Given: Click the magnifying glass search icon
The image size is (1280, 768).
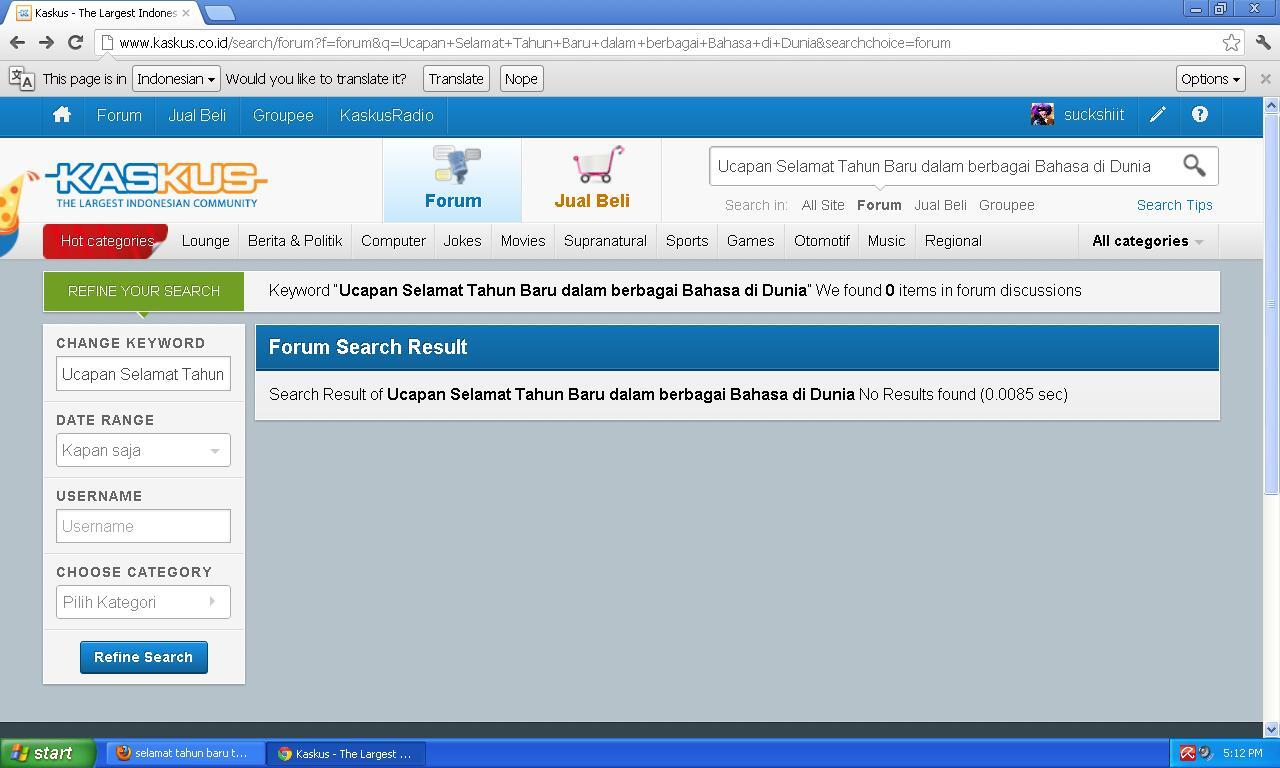Looking at the screenshot, I should pyautogui.click(x=1194, y=165).
